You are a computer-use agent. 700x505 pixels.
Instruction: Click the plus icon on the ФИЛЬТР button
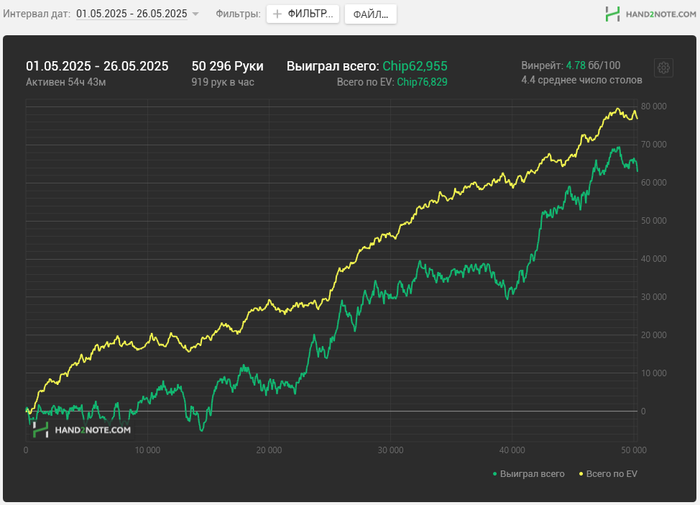tap(277, 14)
